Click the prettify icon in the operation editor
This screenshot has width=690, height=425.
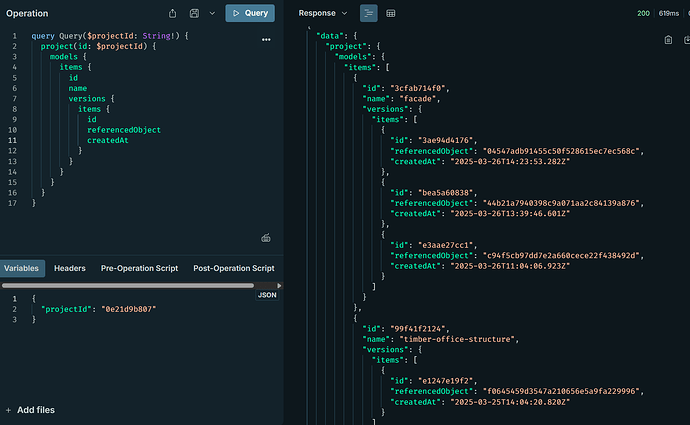(266, 238)
